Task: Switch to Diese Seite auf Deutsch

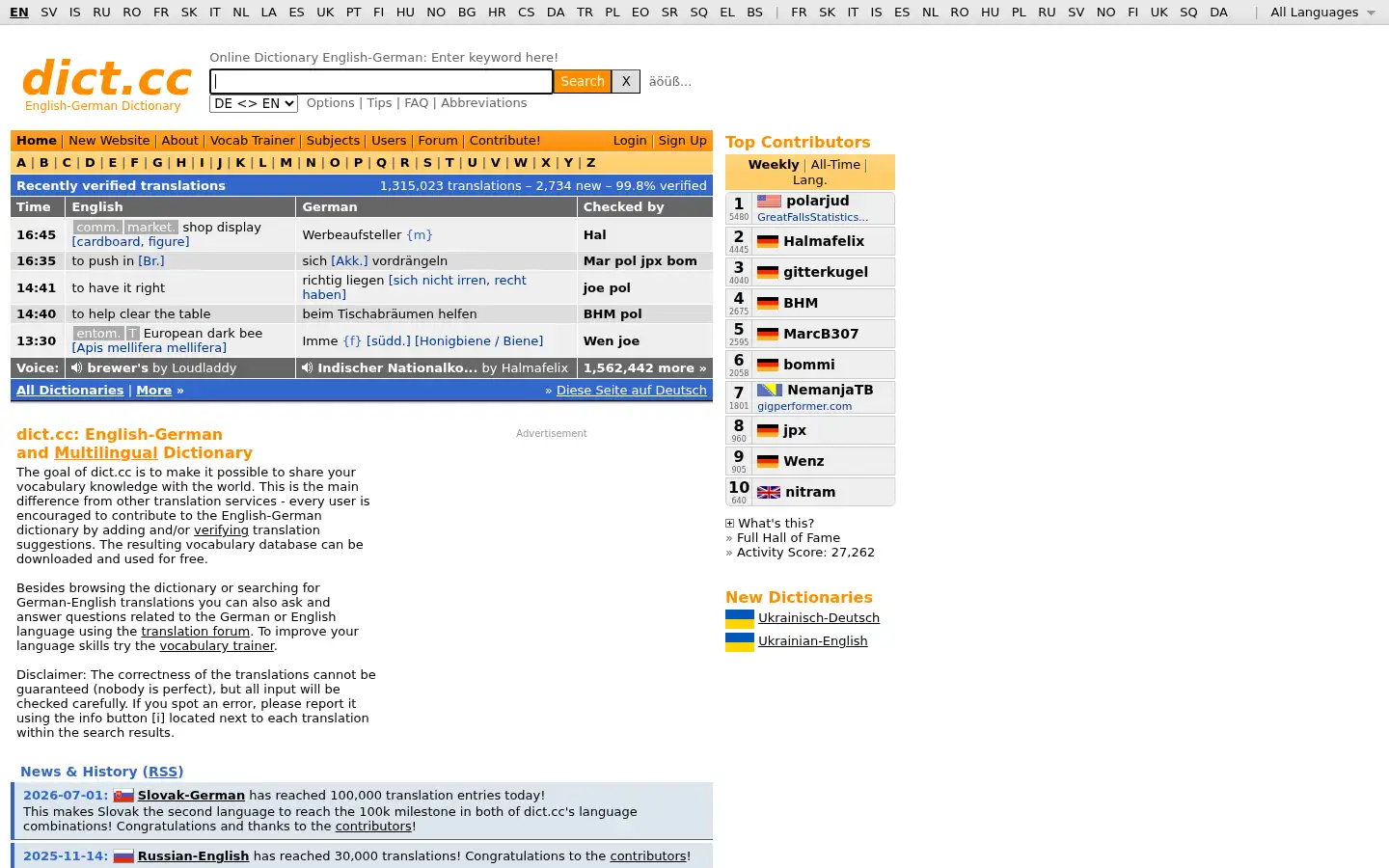Action: (x=632, y=391)
